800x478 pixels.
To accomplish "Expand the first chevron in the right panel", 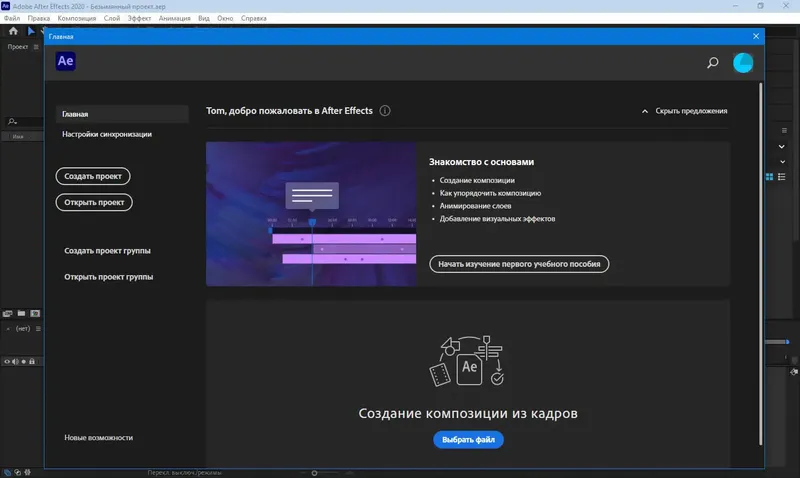I will [782, 146].
